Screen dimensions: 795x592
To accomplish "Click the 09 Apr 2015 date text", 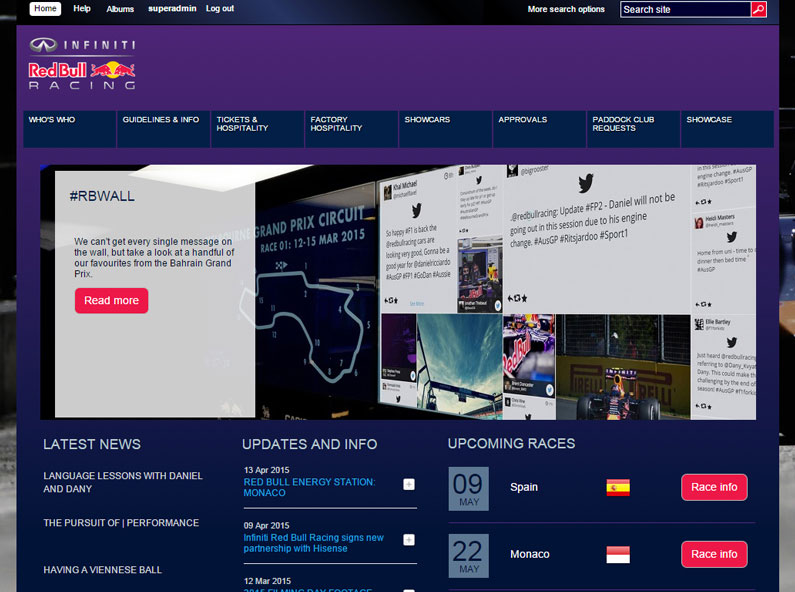I will (266, 526).
